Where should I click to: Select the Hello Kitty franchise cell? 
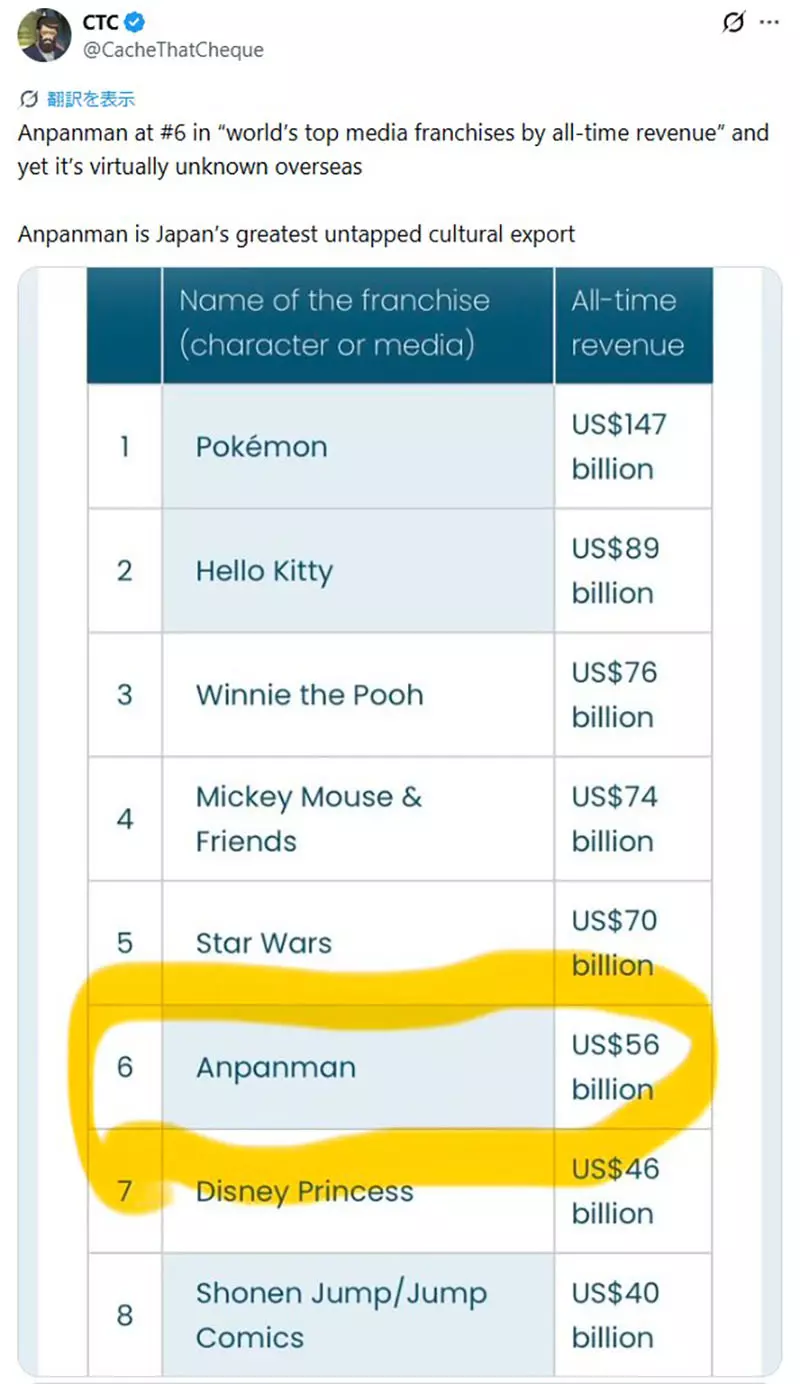[263, 571]
